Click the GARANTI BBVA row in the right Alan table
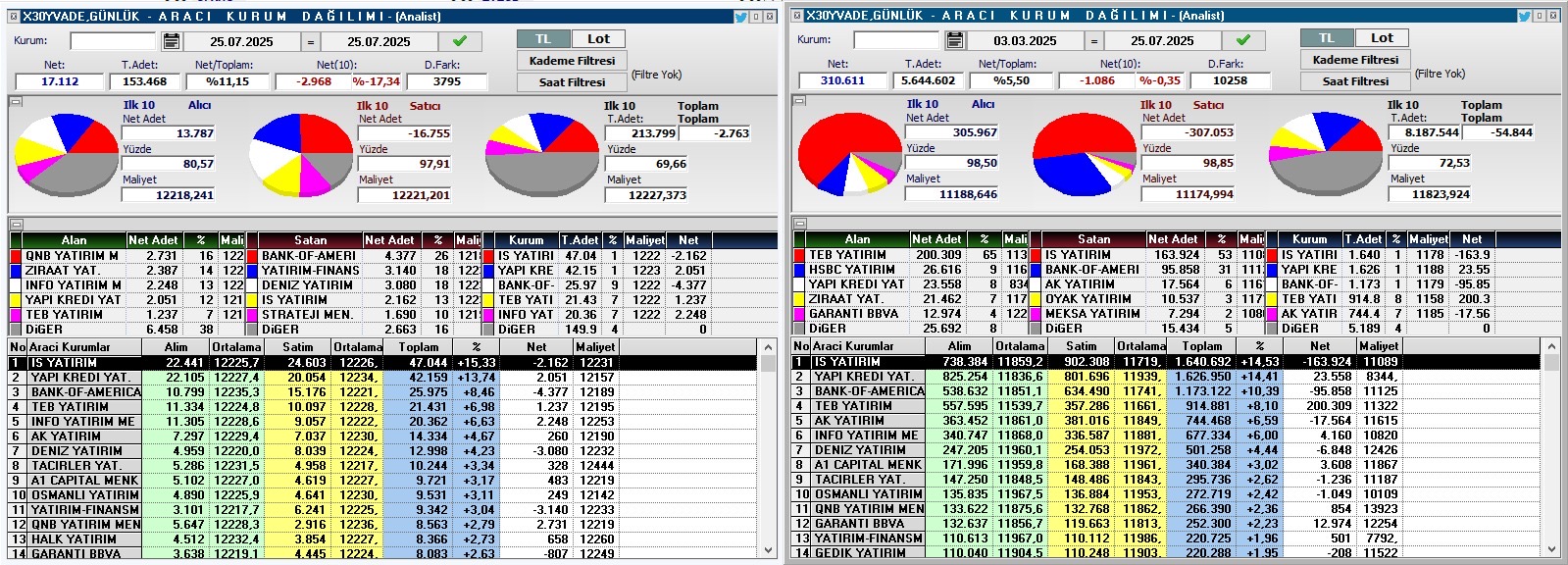Screen dimensions: 1568x565 tap(911, 314)
